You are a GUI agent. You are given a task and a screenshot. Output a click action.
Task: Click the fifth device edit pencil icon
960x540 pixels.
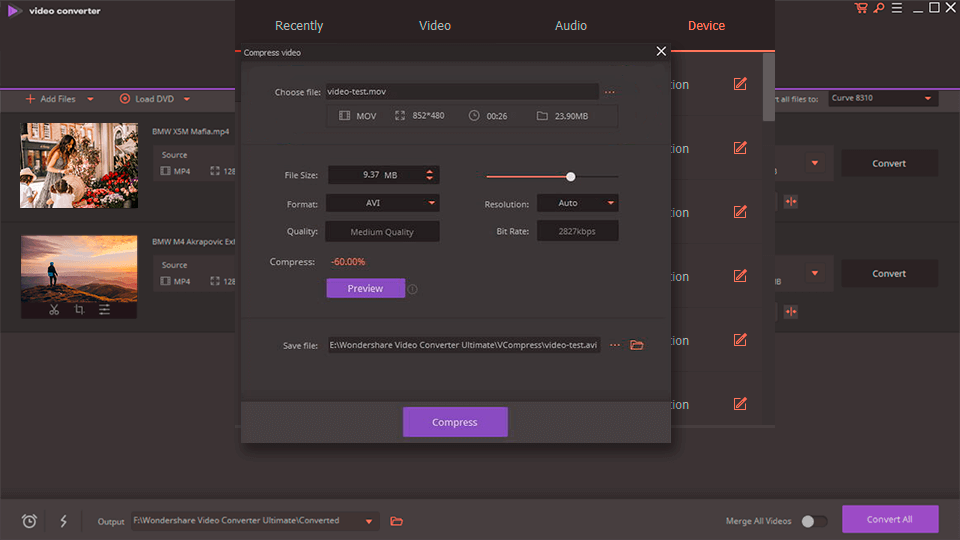coord(740,340)
